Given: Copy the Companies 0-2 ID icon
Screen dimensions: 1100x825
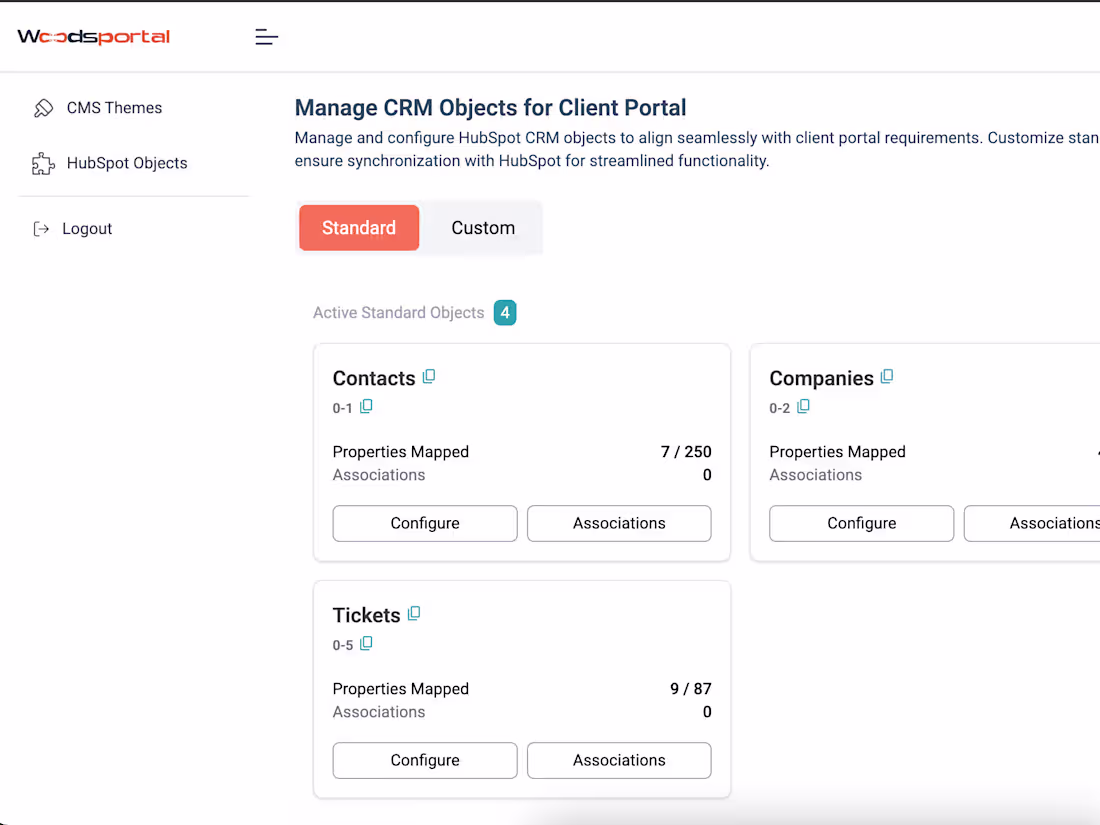Looking at the screenshot, I should click(803, 407).
